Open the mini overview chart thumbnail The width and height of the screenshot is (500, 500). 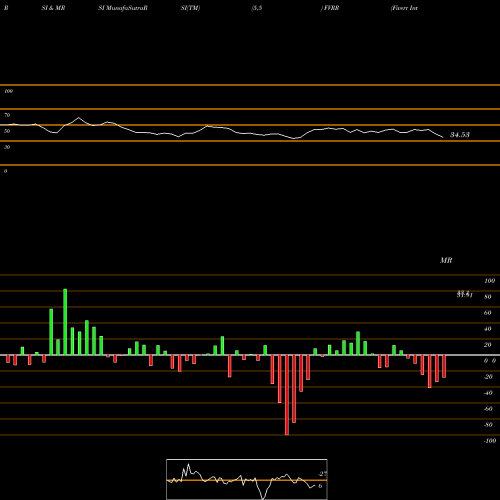[x=247, y=479]
